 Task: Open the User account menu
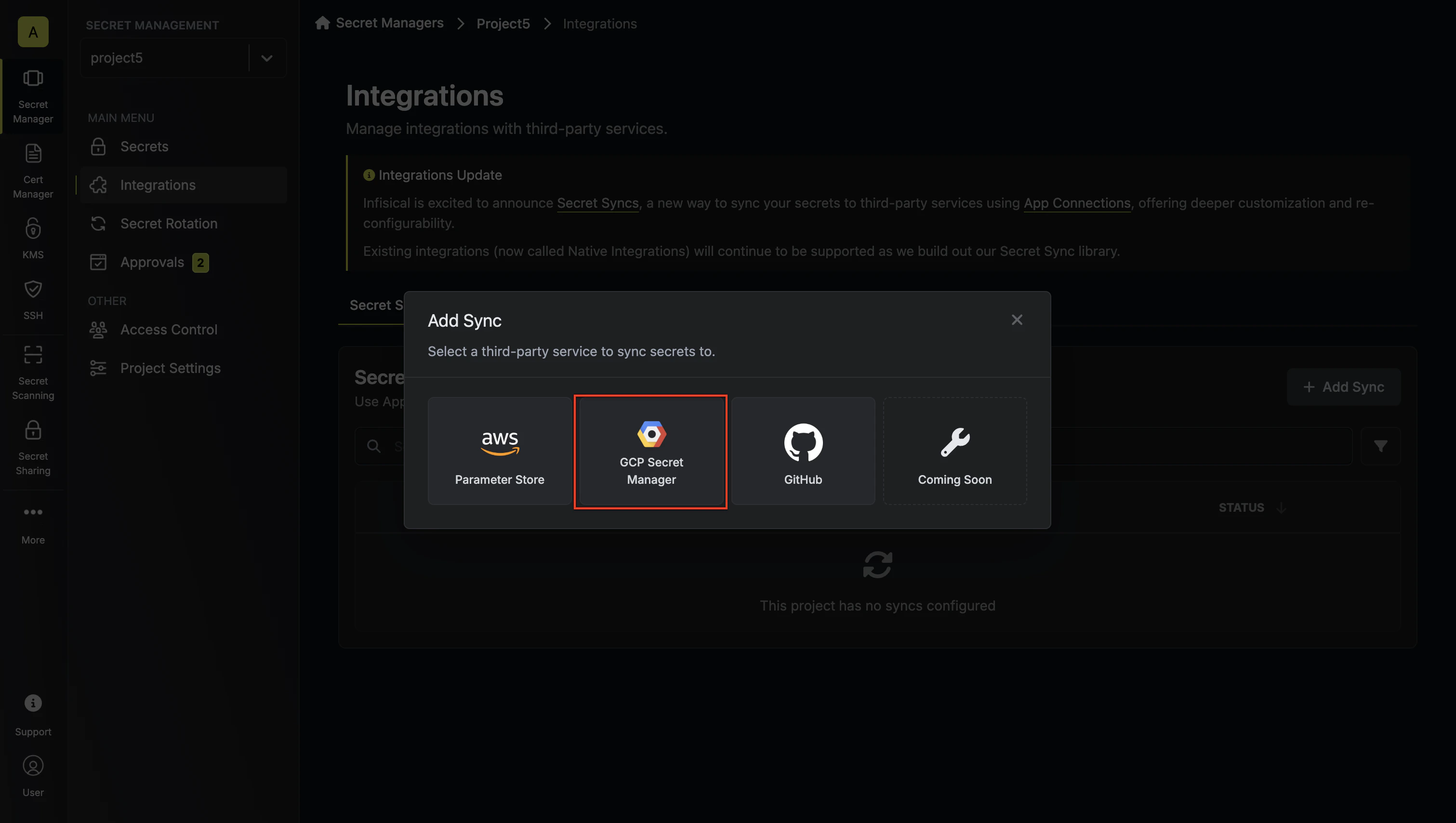point(33,777)
